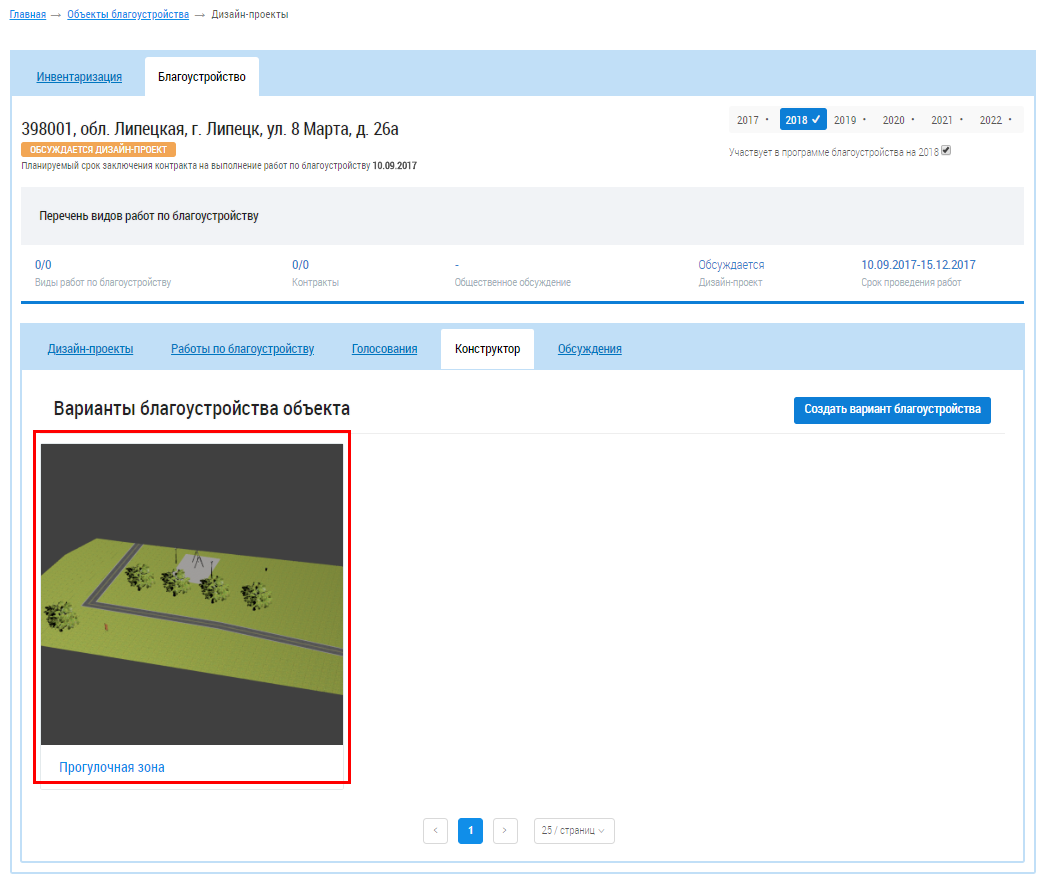Image resolution: width=1044 pixels, height=885 pixels.
Task: Select year 2020
Action: pyautogui.click(x=893, y=120)
